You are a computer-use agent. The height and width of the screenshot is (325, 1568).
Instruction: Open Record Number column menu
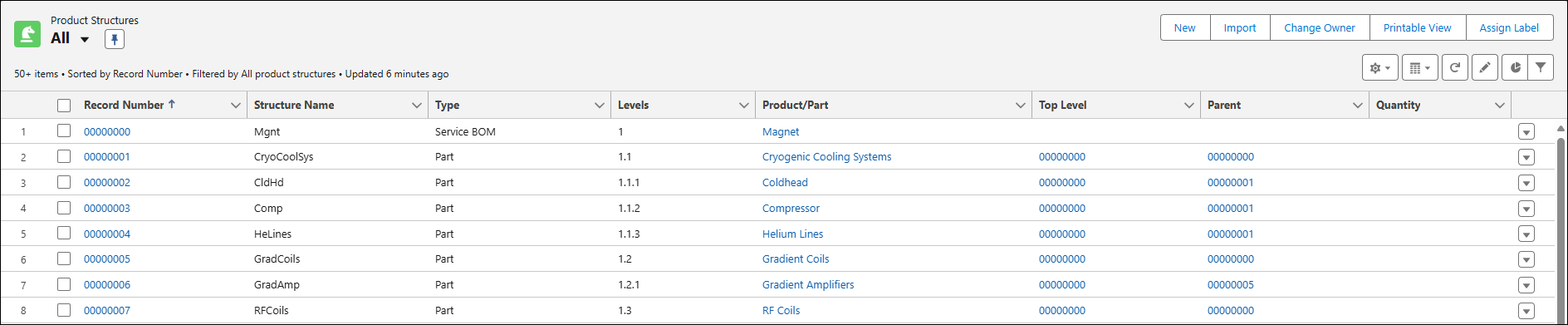[x=236, y=106]
